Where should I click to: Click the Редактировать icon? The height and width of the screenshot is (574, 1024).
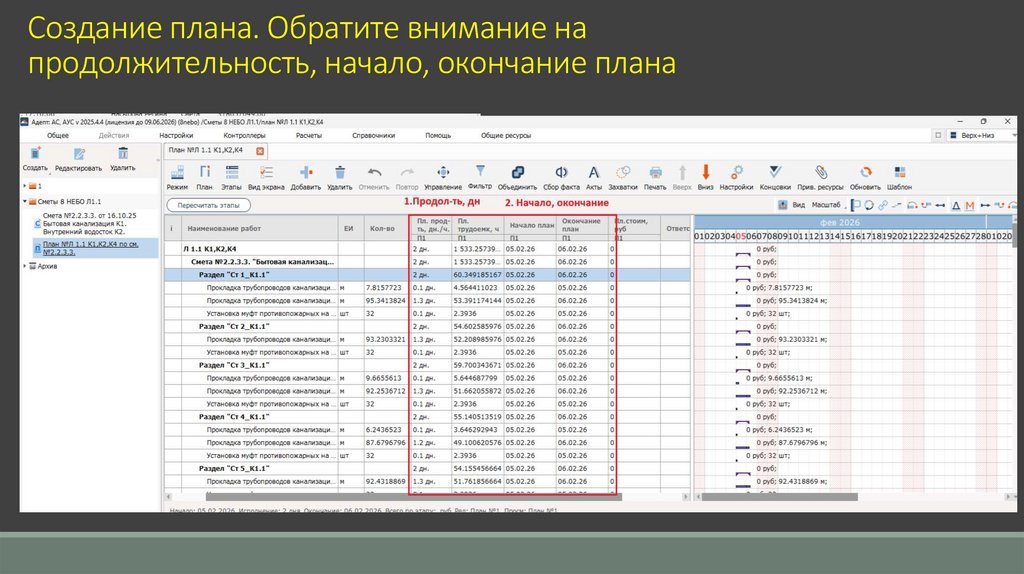coord(79,154)
